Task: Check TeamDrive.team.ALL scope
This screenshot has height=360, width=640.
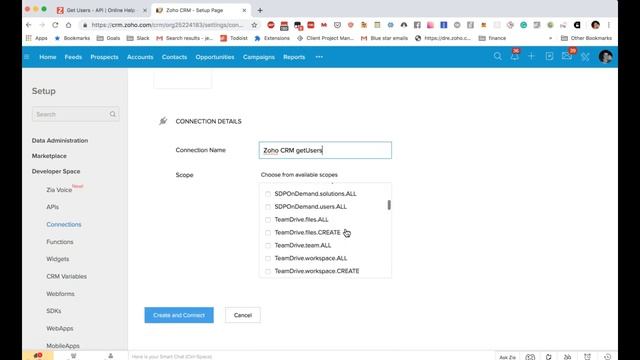Action: pos(268,245)
